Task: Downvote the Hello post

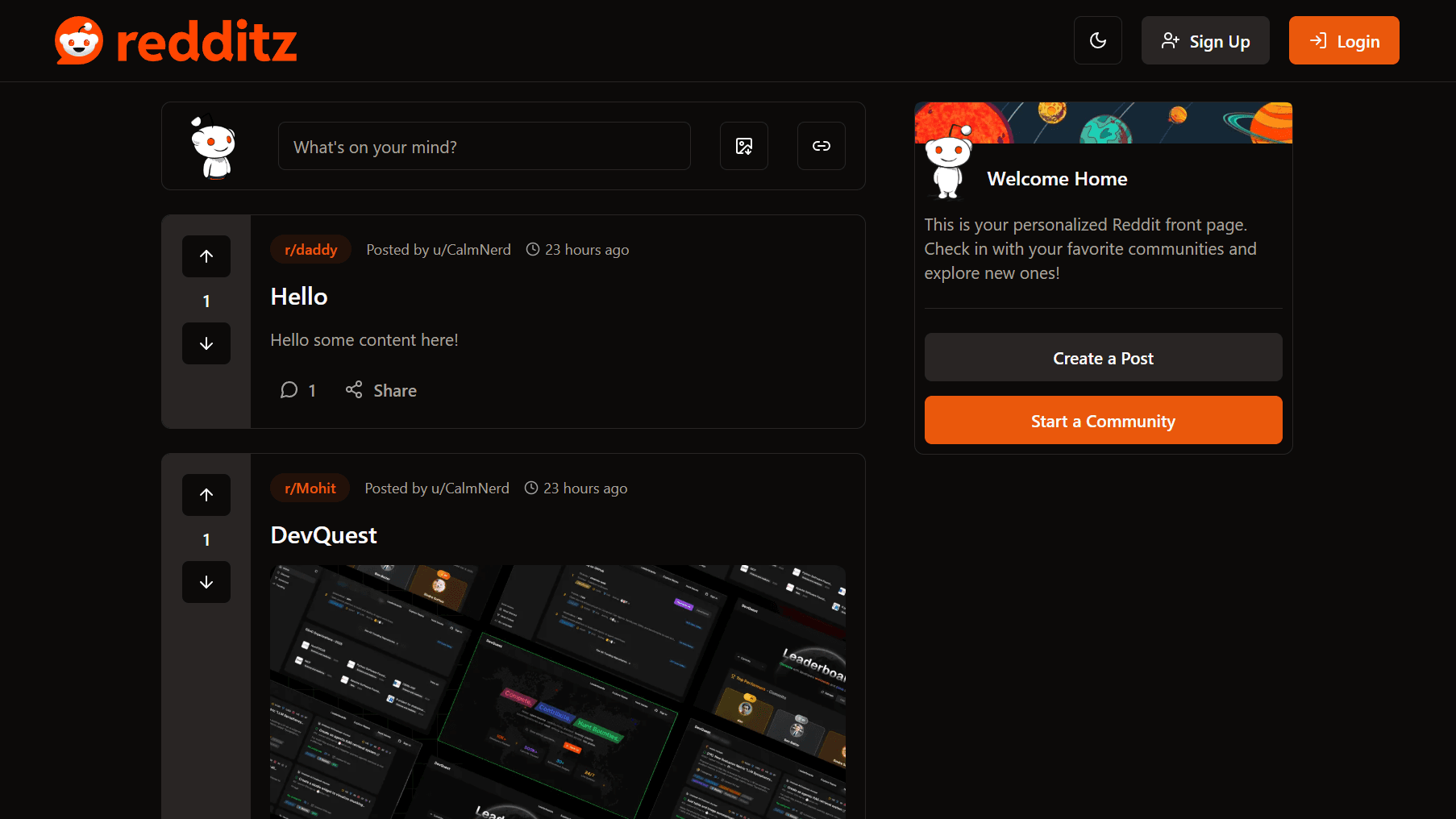Action: pos(206,343)
